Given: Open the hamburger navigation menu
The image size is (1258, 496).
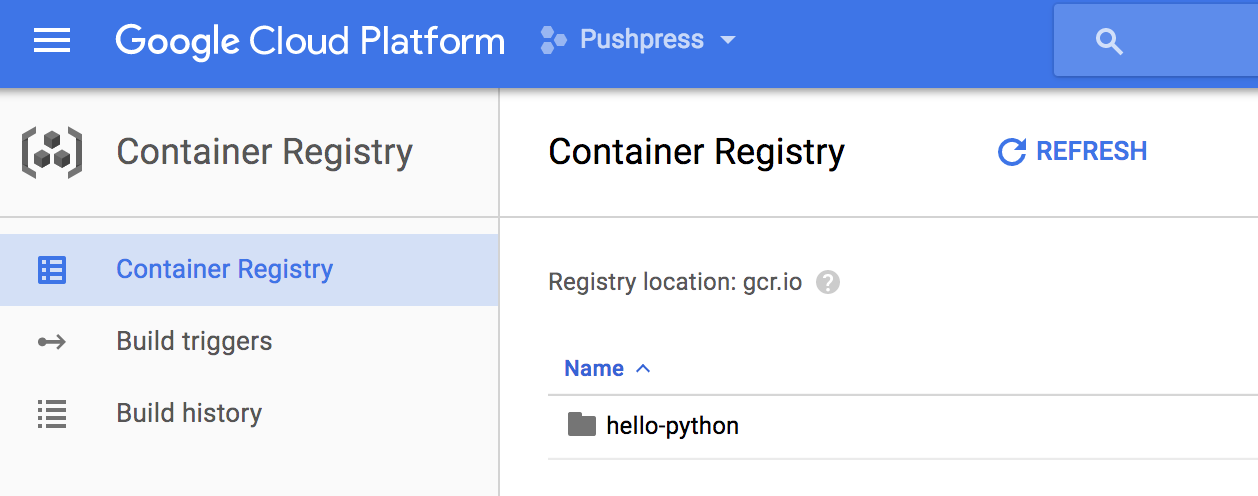Looking at the screenshot, I should point(52,41).
